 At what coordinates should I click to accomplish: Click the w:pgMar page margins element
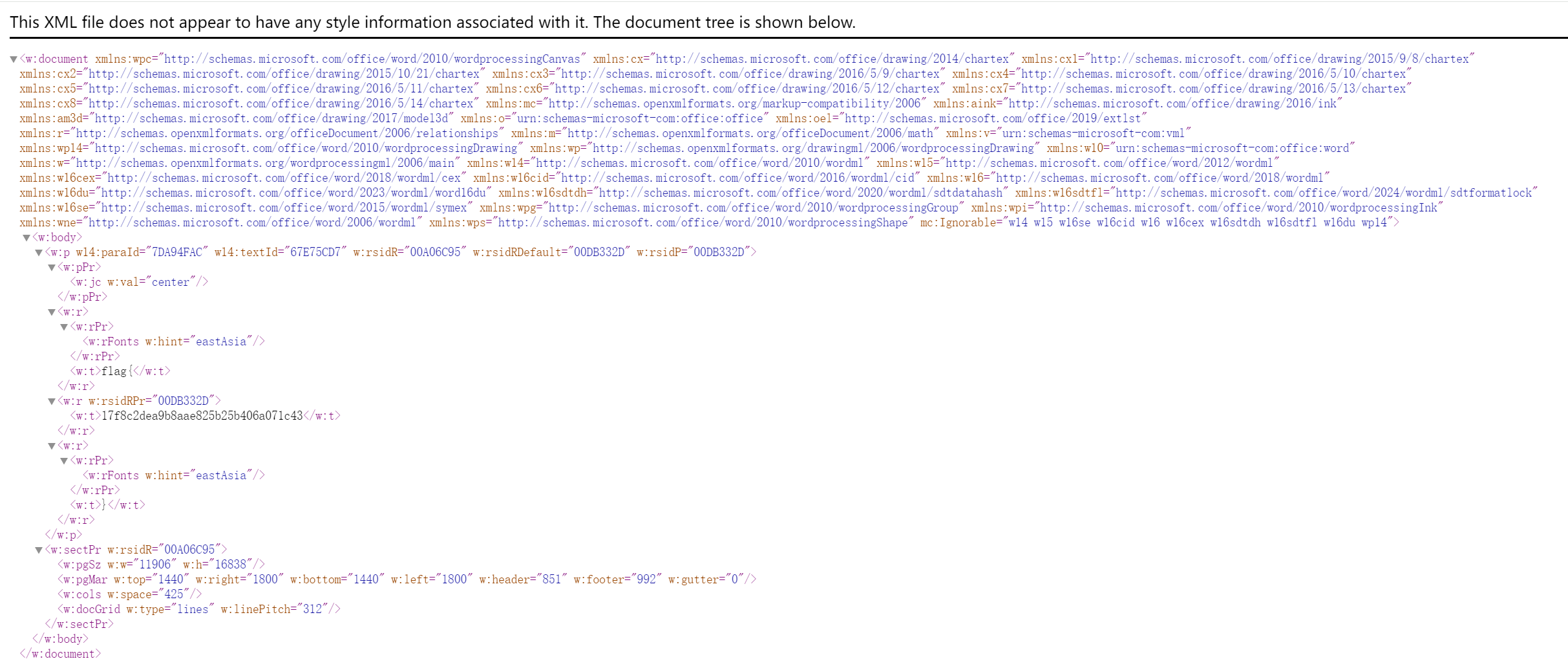[x=407, y=579]
